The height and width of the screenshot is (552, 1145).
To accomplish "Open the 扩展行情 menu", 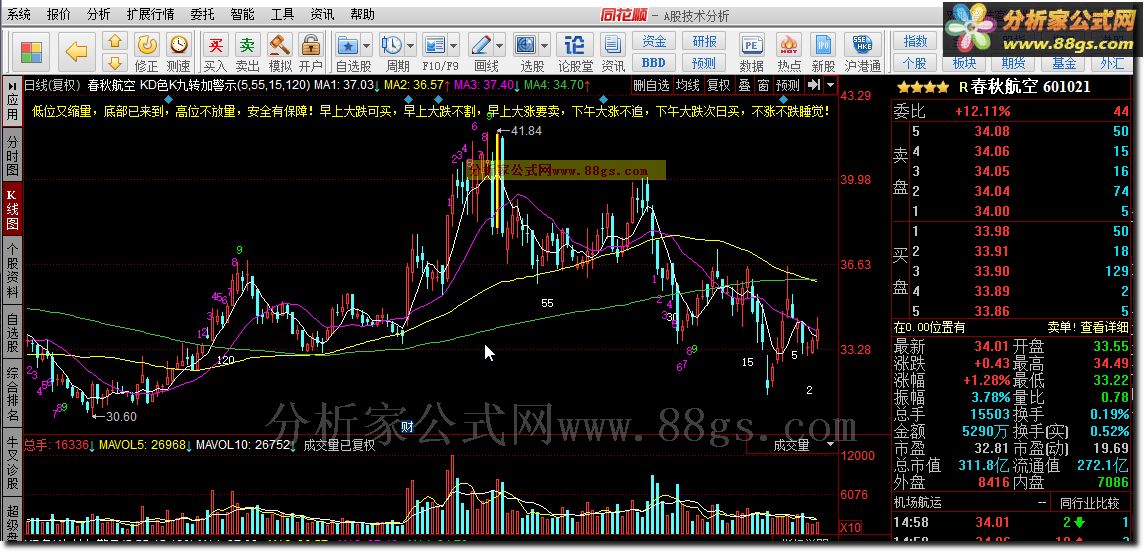I will point(150,14).
